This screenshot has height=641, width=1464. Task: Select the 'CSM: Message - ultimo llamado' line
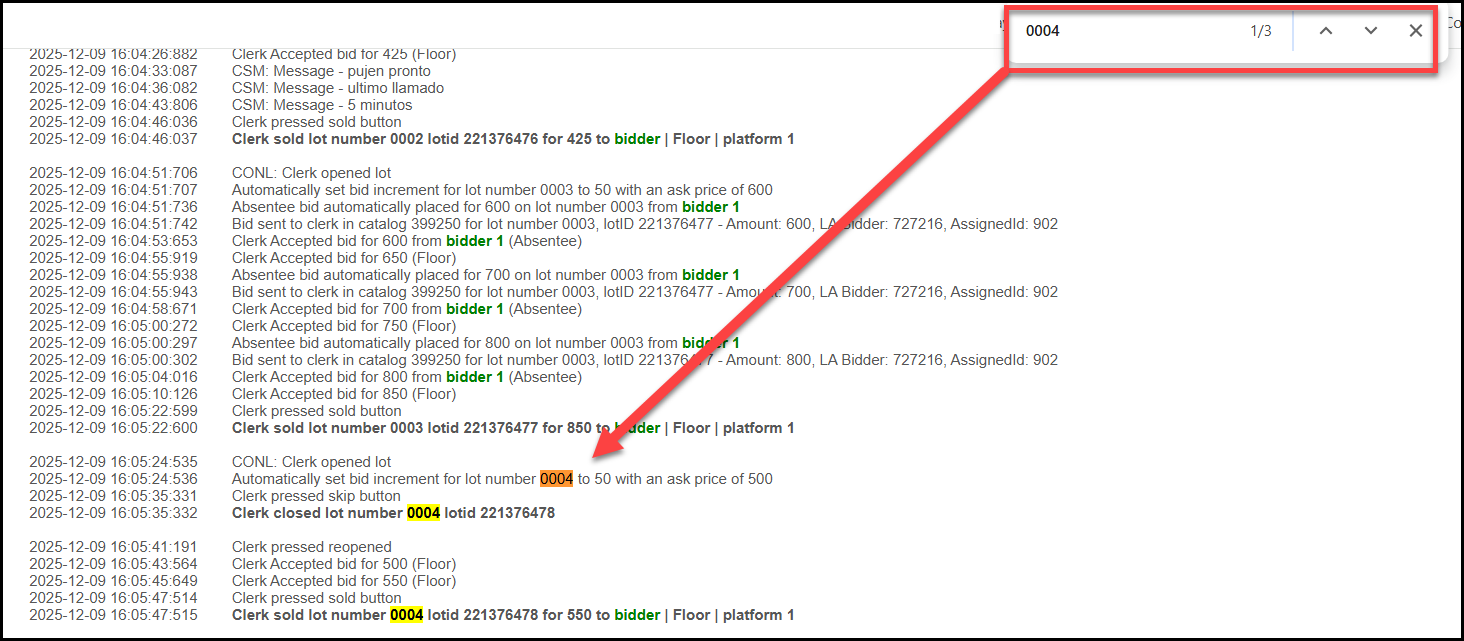point(338,88)
